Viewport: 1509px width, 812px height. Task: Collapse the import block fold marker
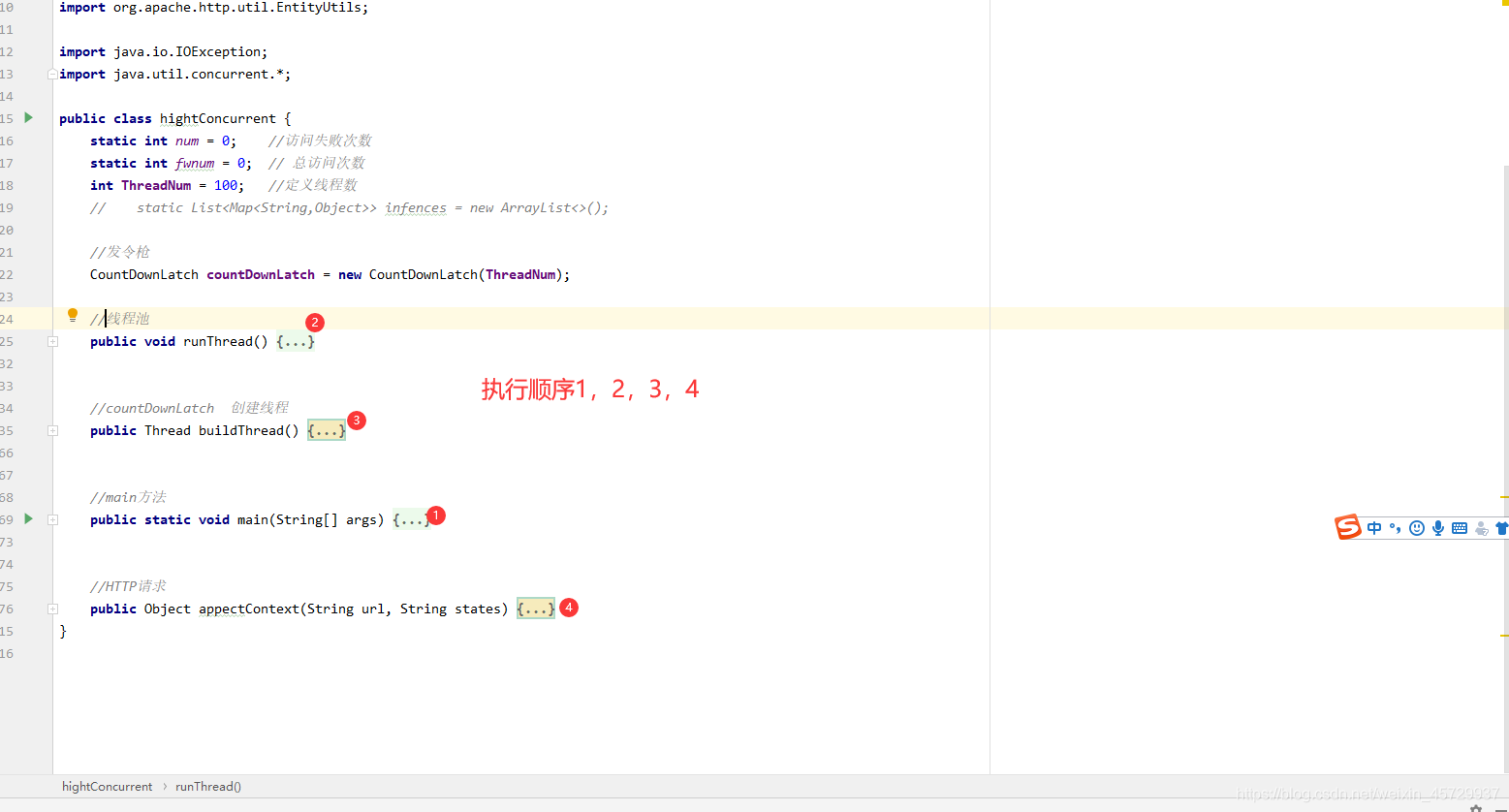tap(52, 74)
